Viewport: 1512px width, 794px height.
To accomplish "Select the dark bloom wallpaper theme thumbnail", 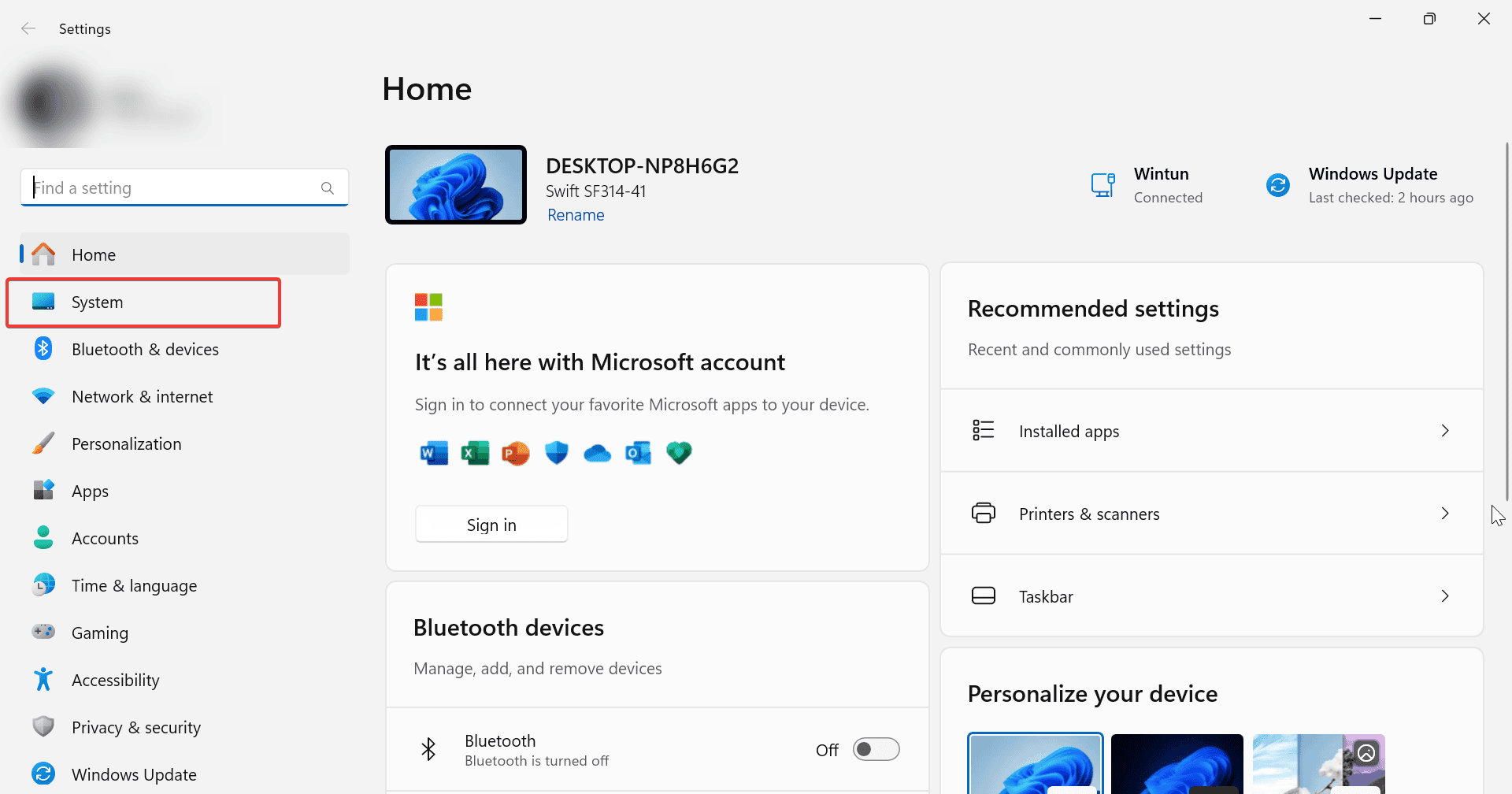I will click(x=1177, y=764).
